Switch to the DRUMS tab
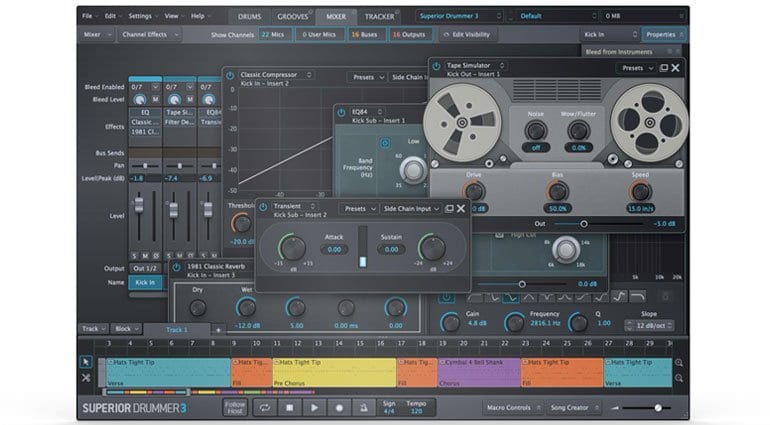This screenshot has height=425, width=770. tap(249, 17)
